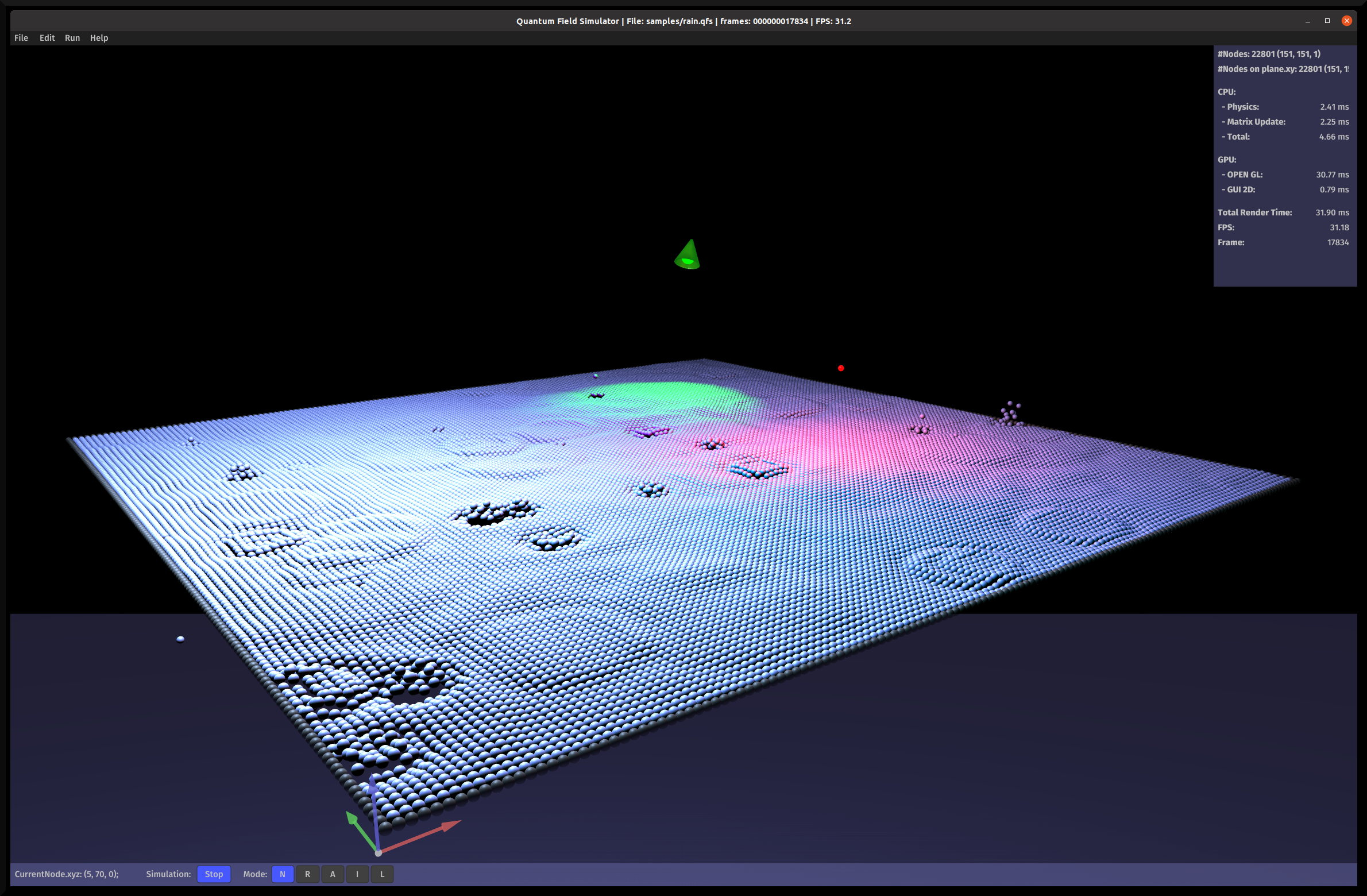The image size is (1367, 896).
Task: Activate mode I
Action: [x=357, y=874]
